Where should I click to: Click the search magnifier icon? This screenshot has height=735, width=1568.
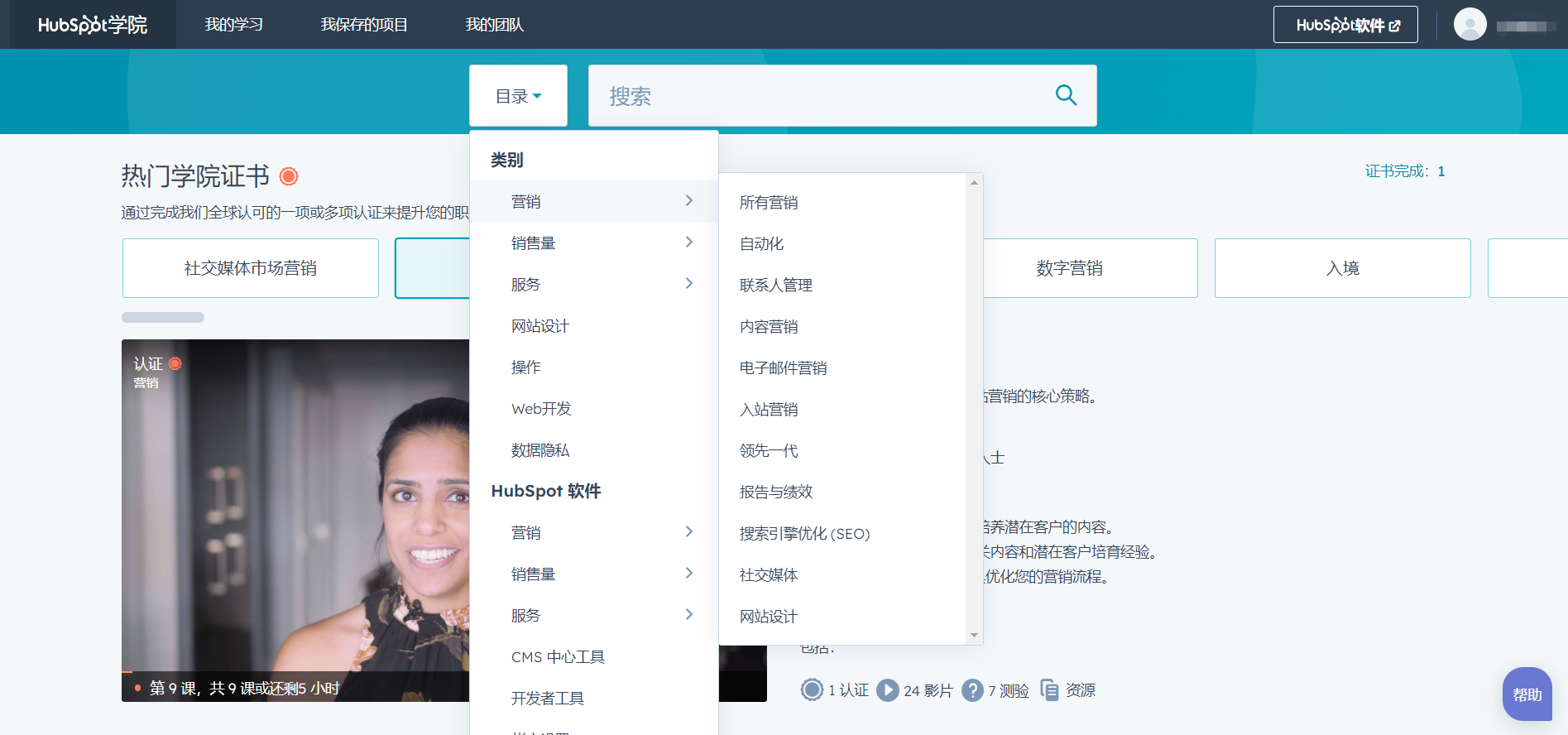click(1066, 96)
